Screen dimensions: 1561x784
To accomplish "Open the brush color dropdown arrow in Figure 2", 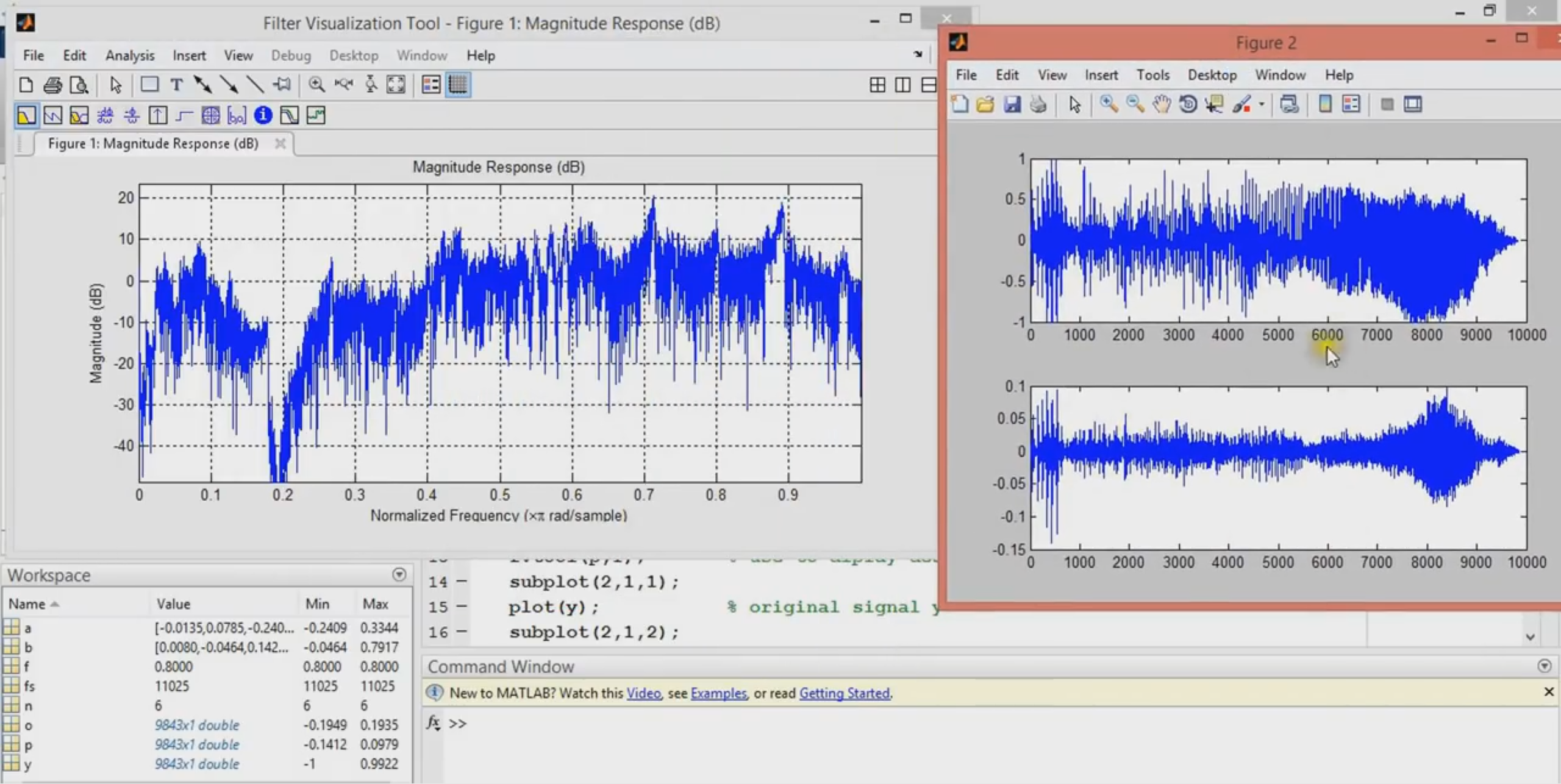I will [1261, 105].
